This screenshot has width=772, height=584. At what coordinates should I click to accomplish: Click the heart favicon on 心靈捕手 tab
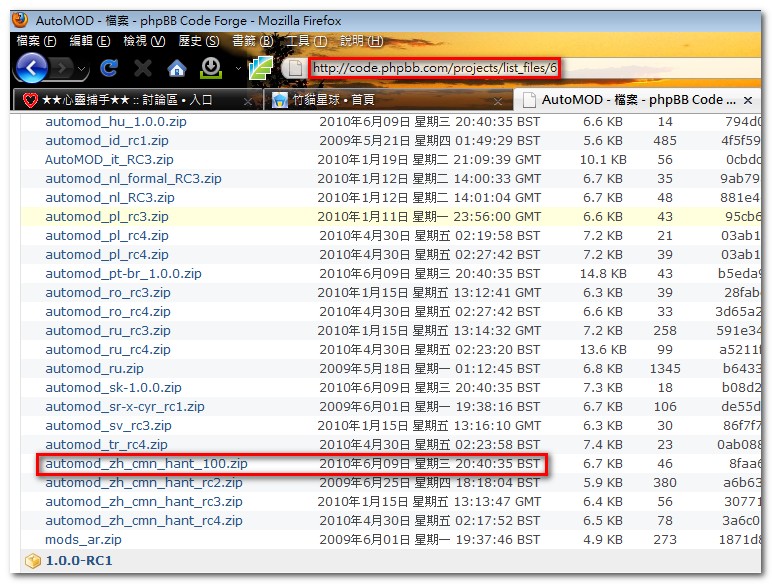coord(30,100)
